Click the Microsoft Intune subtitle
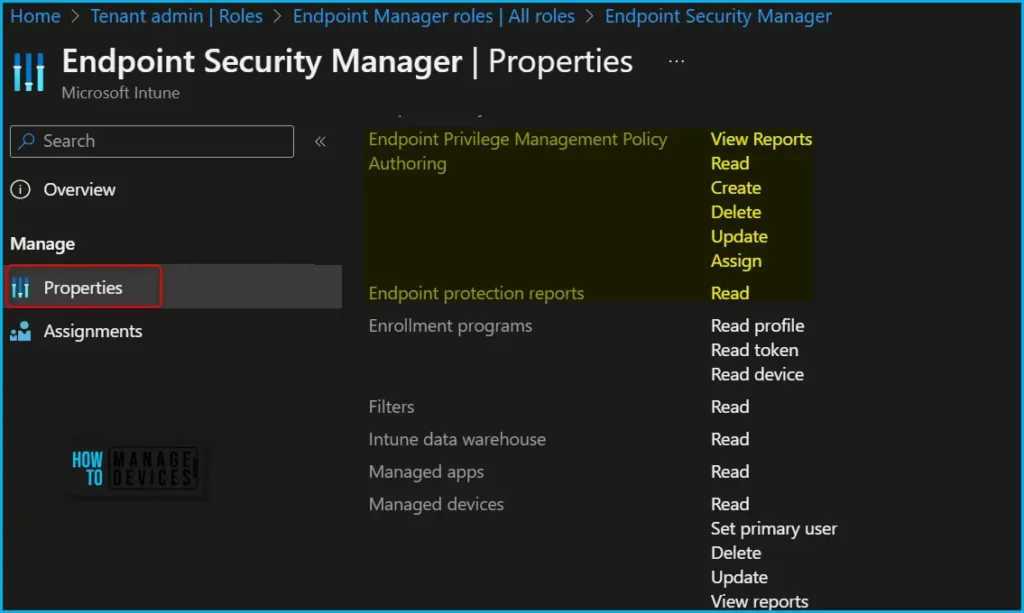 (121, 93)
